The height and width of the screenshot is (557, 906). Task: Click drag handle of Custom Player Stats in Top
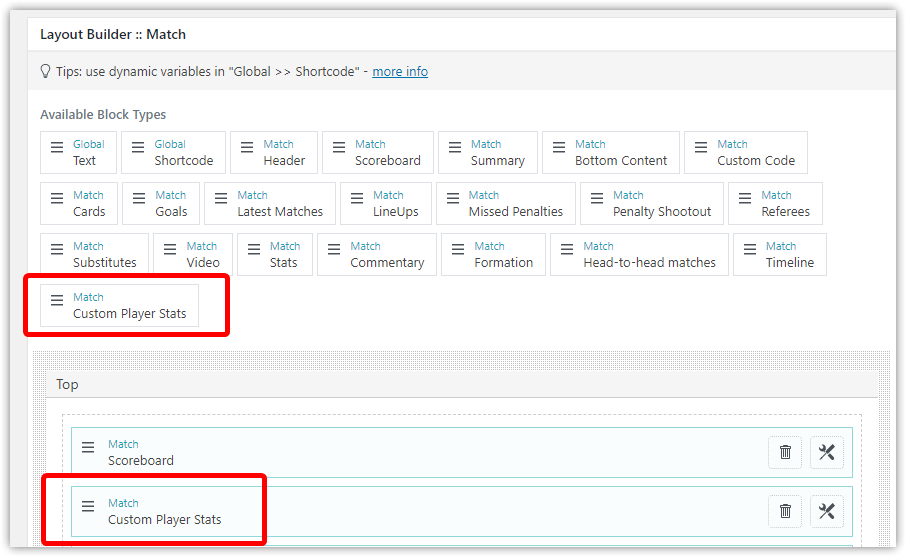88,506
